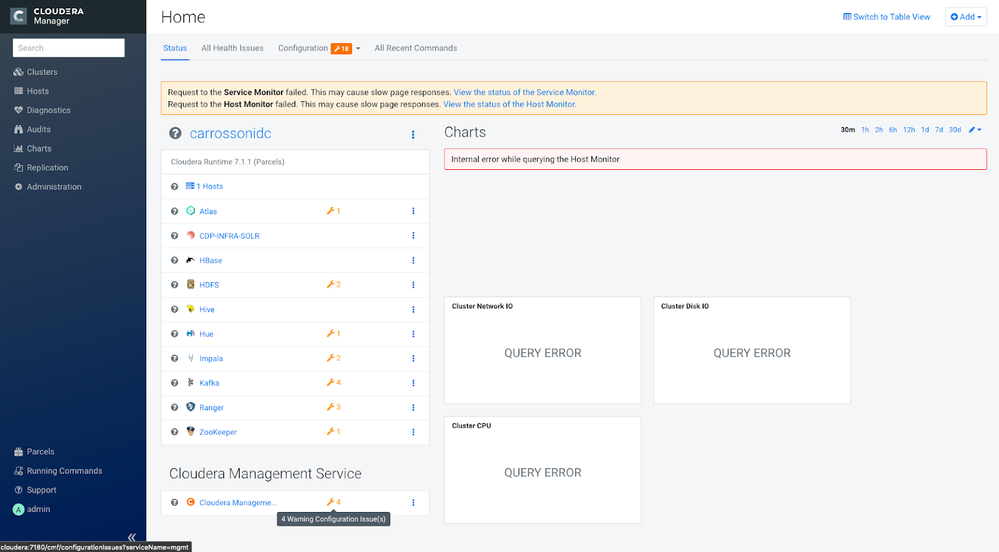The width and height of the screenshot is (999, 552).
Task: Switch to the All Health Issues tab
Action: (233, 48)
